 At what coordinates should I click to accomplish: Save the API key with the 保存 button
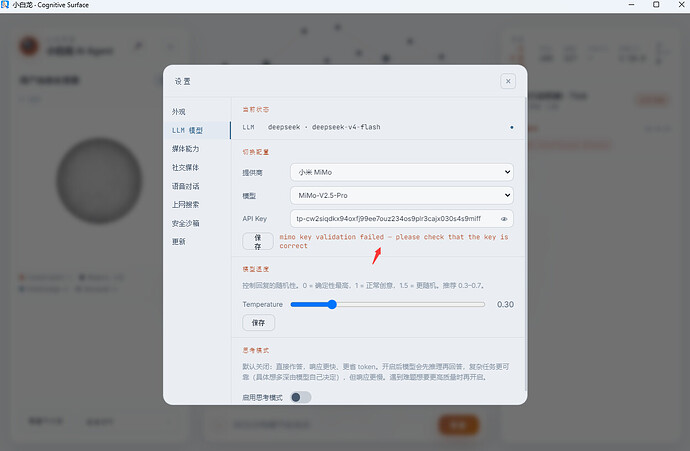tap(258, 242)
